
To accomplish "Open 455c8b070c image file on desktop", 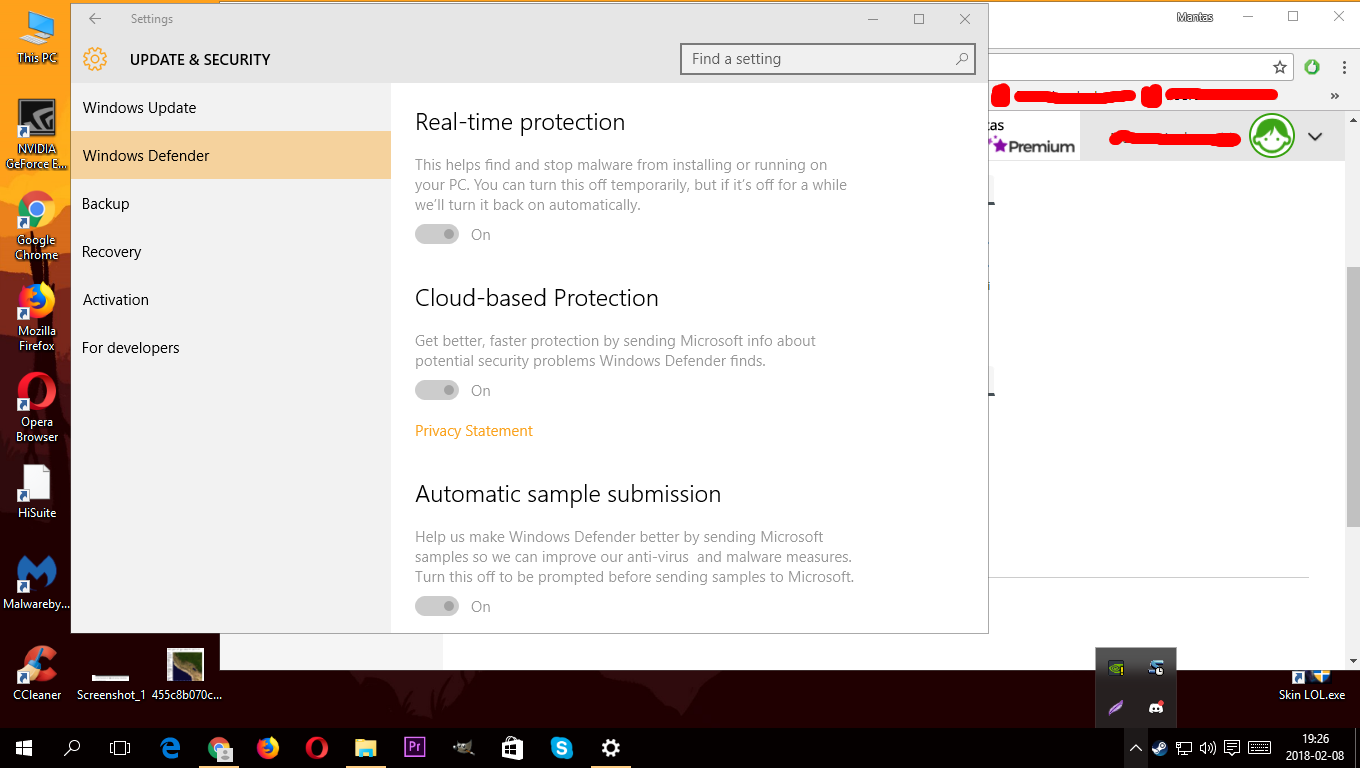I will (x=186, y=675).
